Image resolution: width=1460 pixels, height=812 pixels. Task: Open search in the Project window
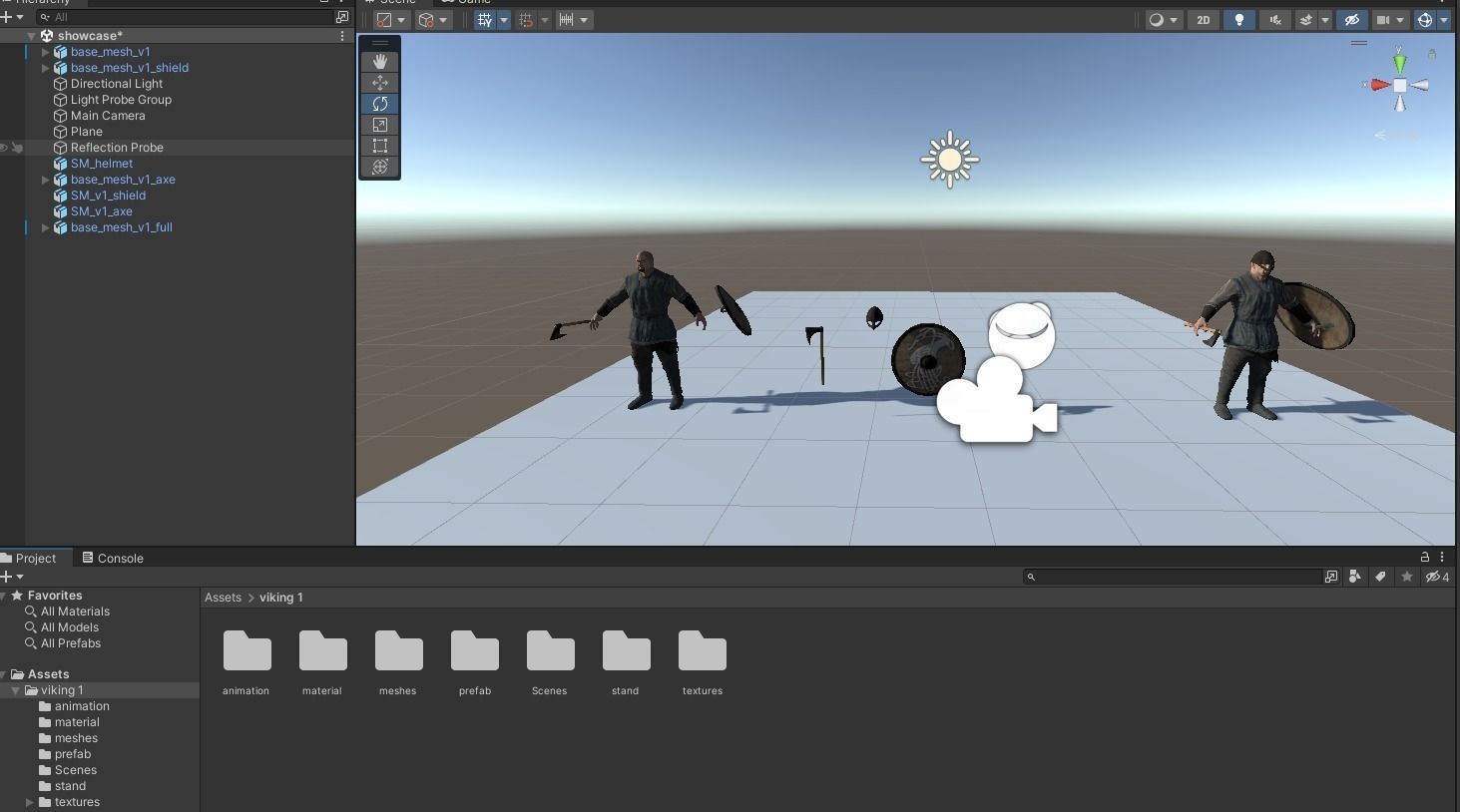(x=1331, y=577)
